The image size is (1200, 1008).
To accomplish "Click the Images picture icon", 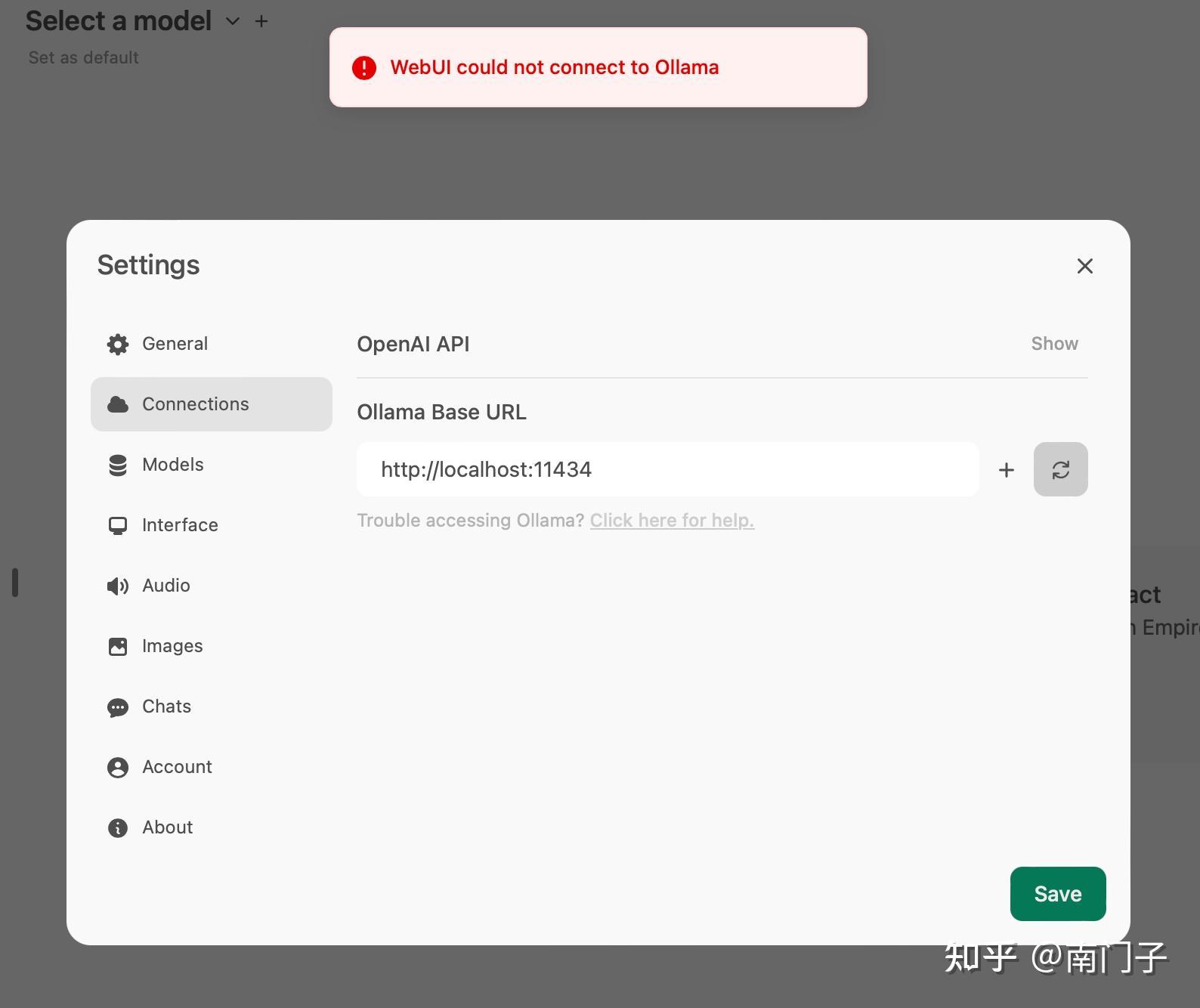I will coord(118,646).
